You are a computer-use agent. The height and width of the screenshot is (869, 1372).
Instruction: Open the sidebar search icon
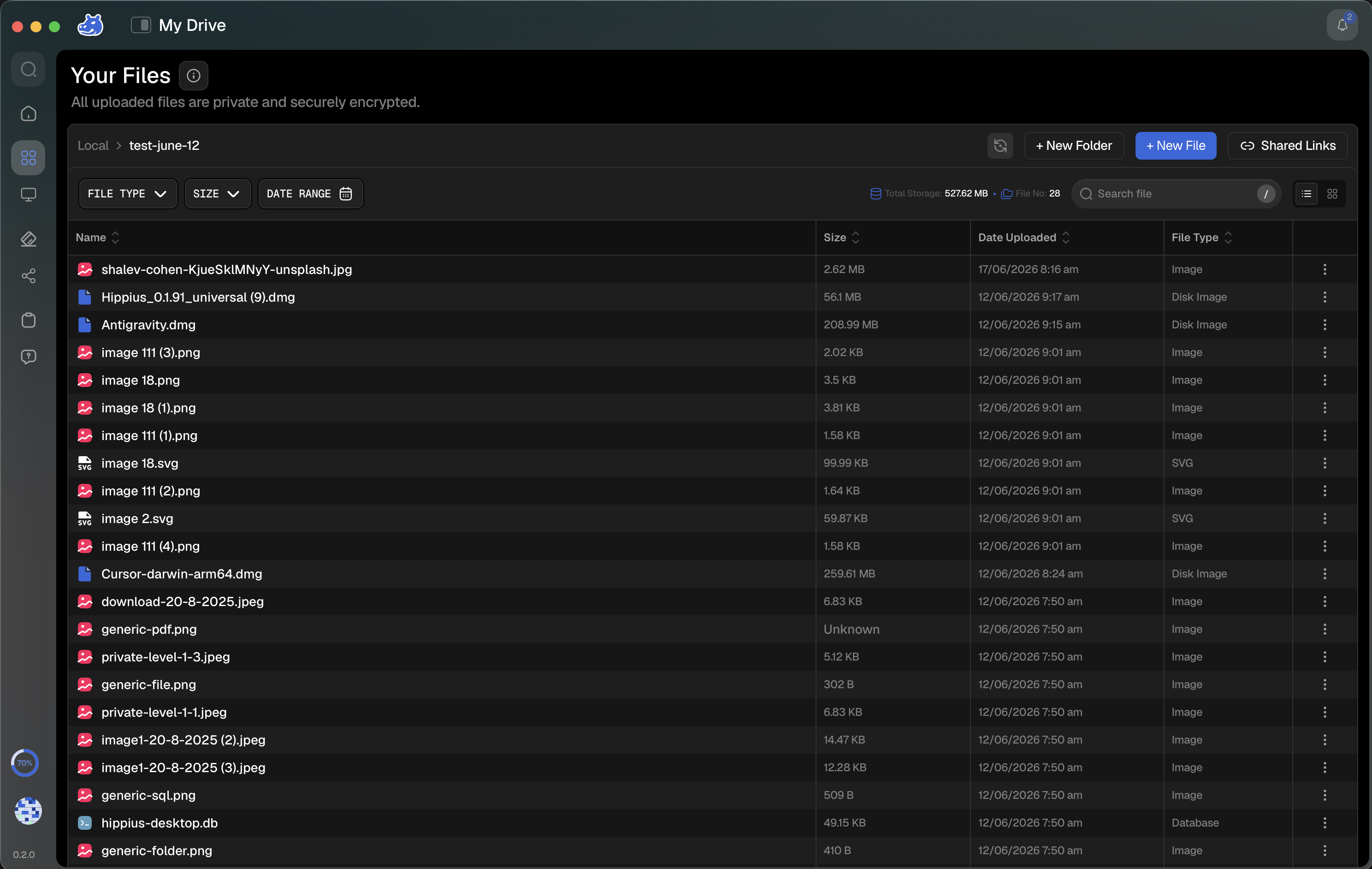click(x=29, y=70)
